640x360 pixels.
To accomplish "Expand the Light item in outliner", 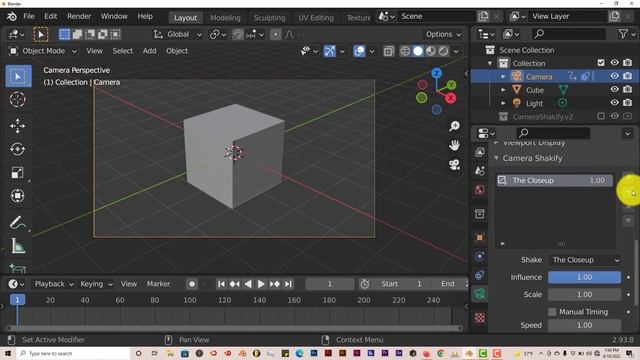I will click(503, 103).
